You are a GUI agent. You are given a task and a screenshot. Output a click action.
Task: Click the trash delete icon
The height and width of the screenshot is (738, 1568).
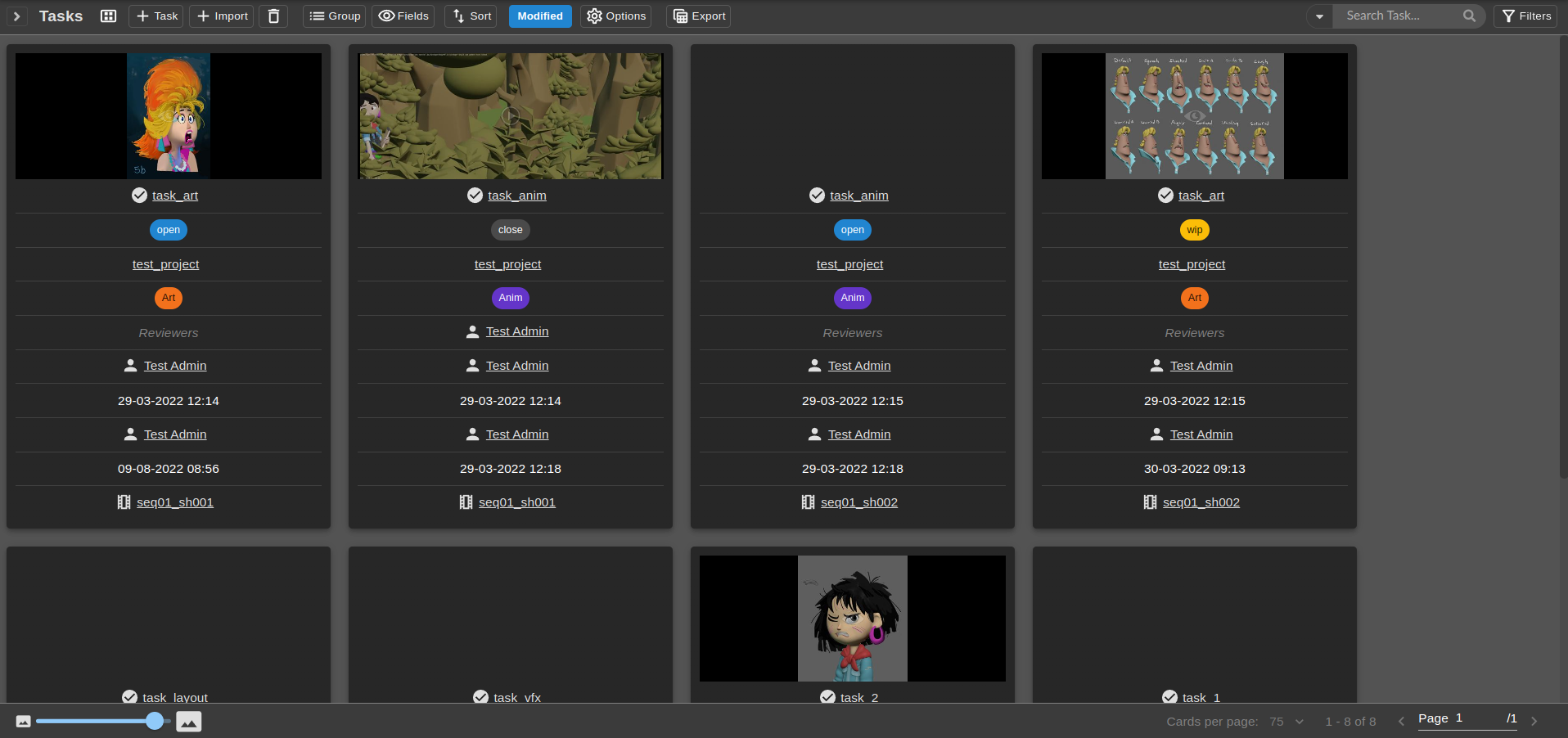coord(273,16)
